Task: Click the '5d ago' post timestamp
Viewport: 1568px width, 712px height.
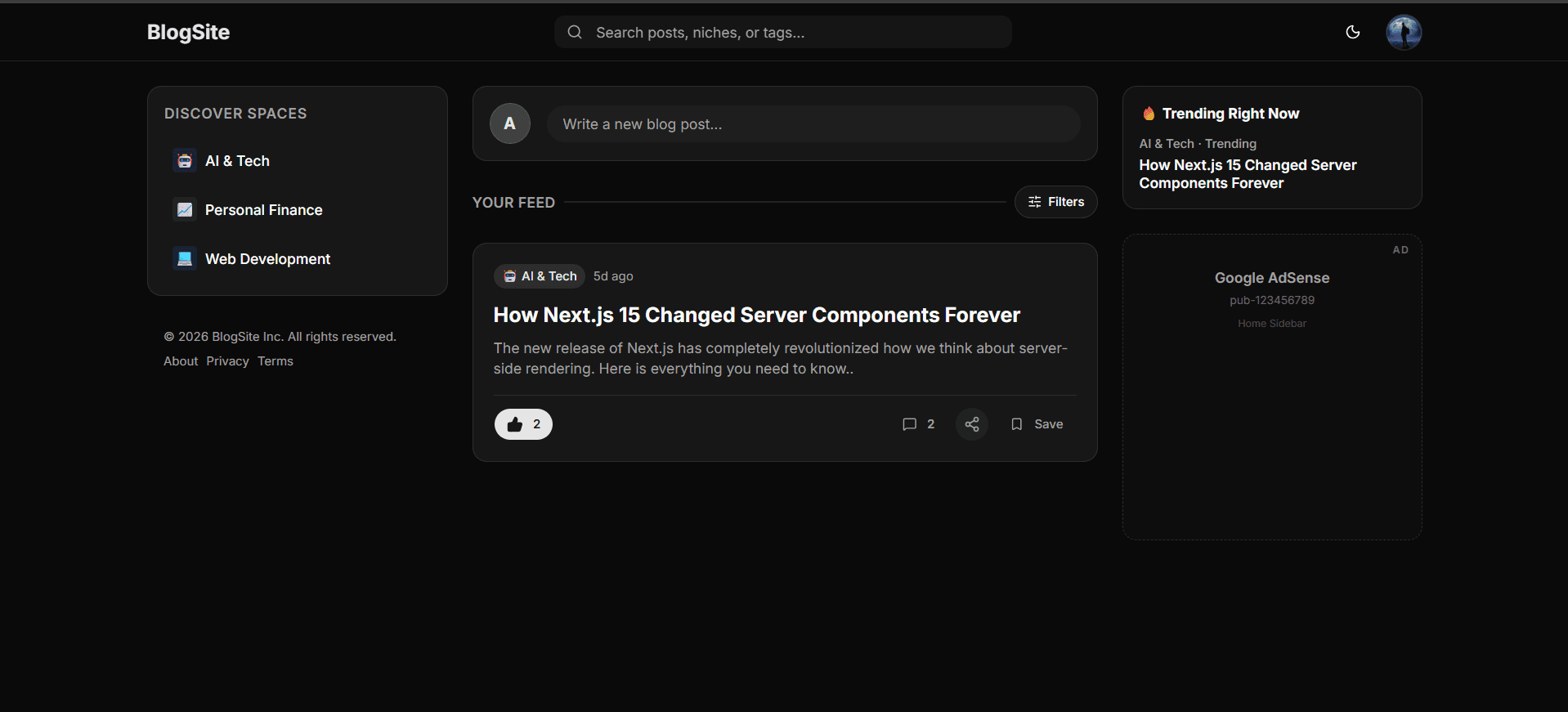Action: pos(613,276)
